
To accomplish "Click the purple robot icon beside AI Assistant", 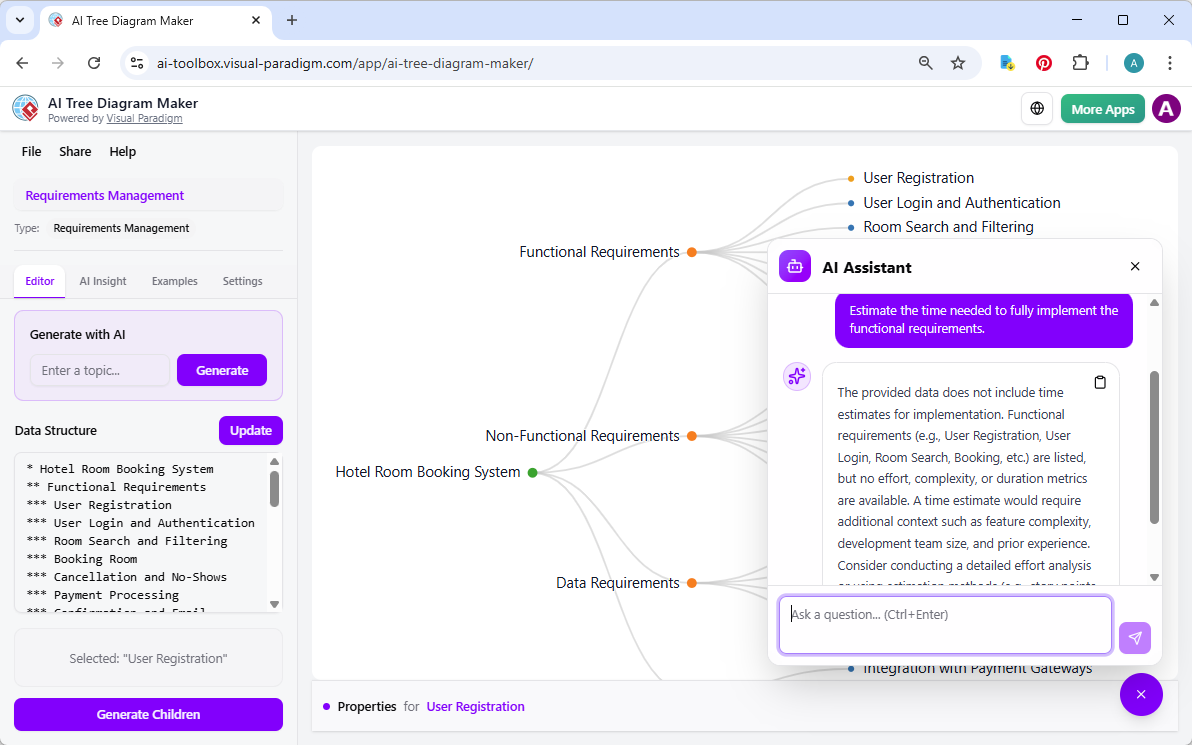I will (x=794, y=266).
